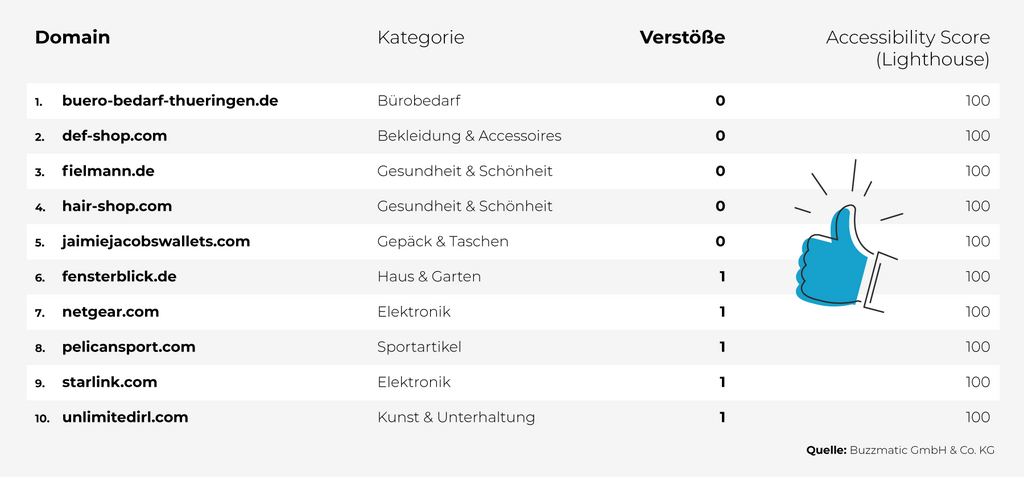Open the starlink.com domain link

click(x=109, y=382)
